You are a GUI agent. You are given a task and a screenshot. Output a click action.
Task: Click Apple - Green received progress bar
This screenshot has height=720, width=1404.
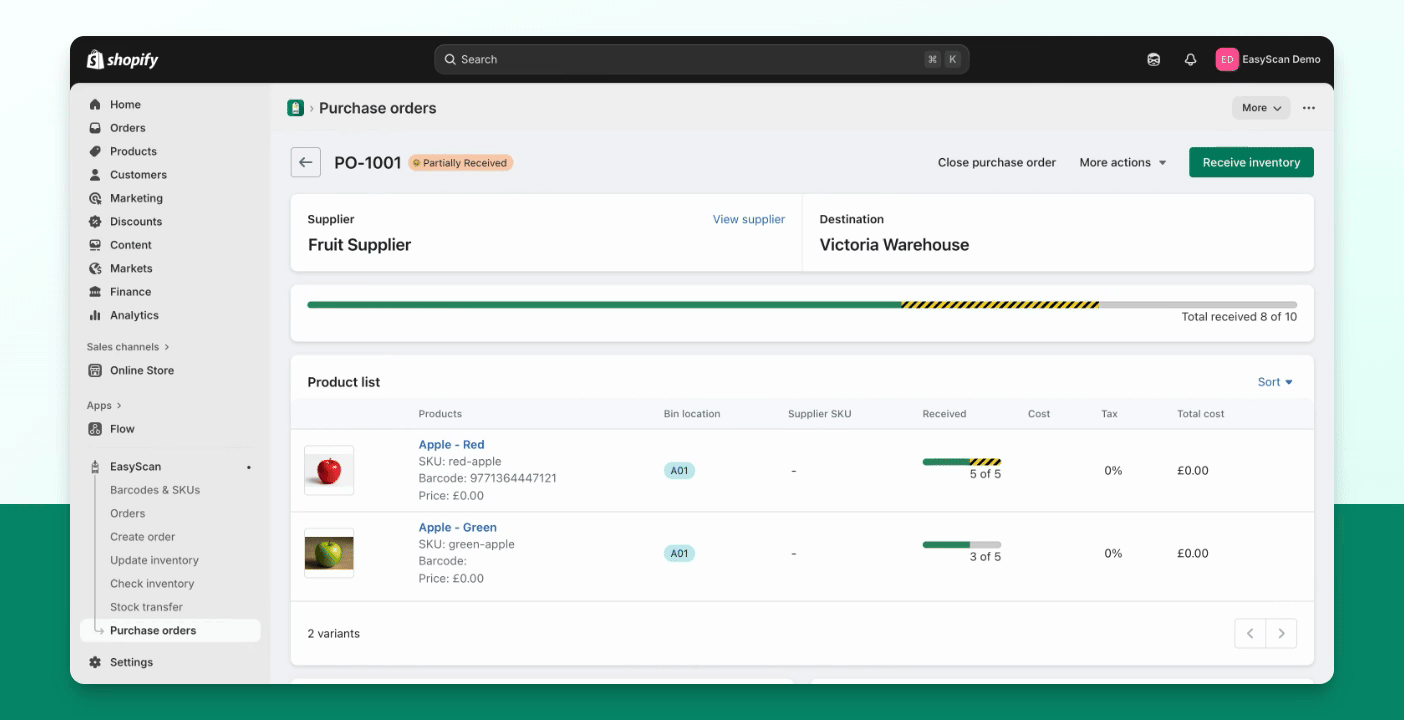click(x=961, y=545)
